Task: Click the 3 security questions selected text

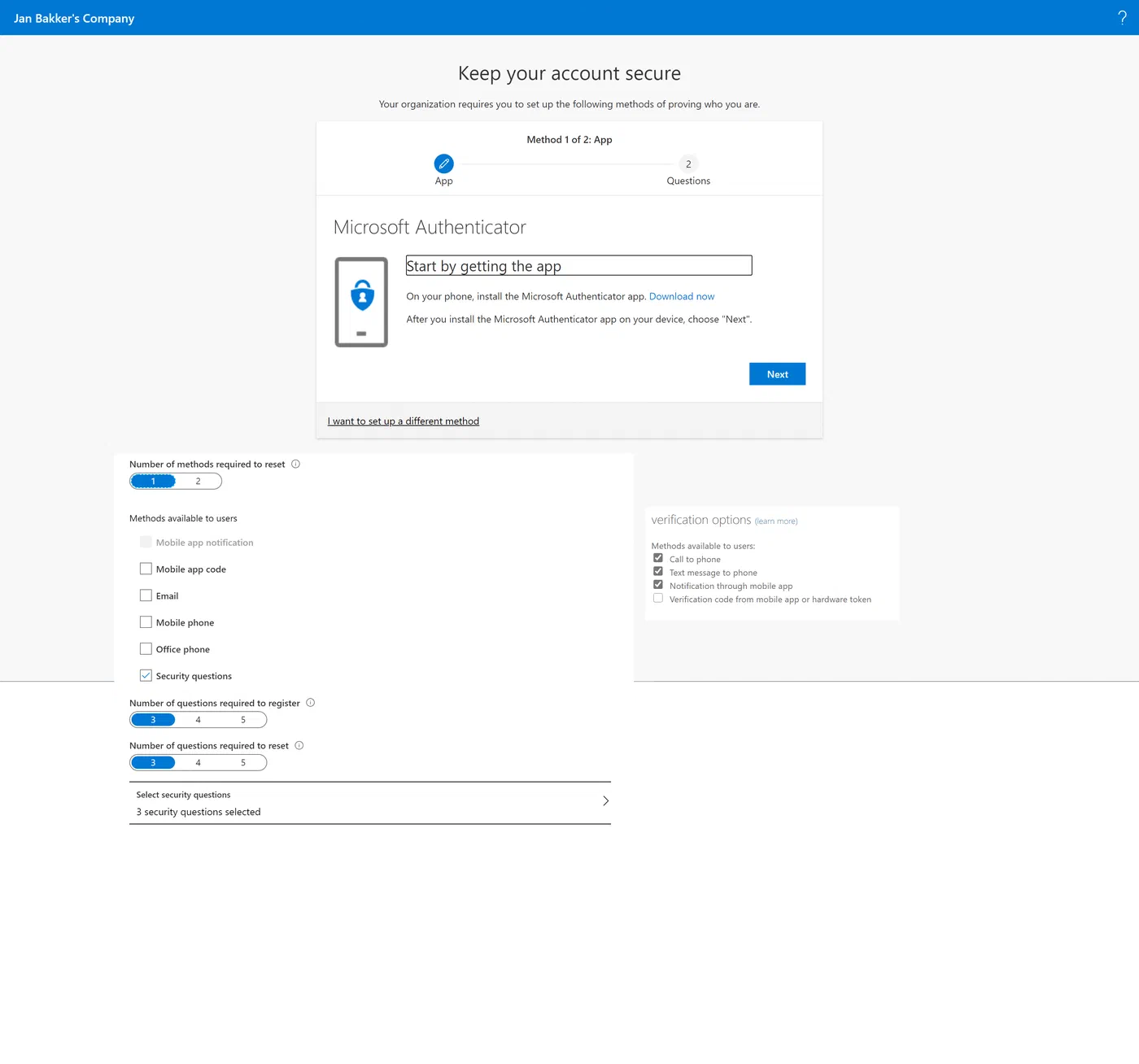Action: (199, 812)
